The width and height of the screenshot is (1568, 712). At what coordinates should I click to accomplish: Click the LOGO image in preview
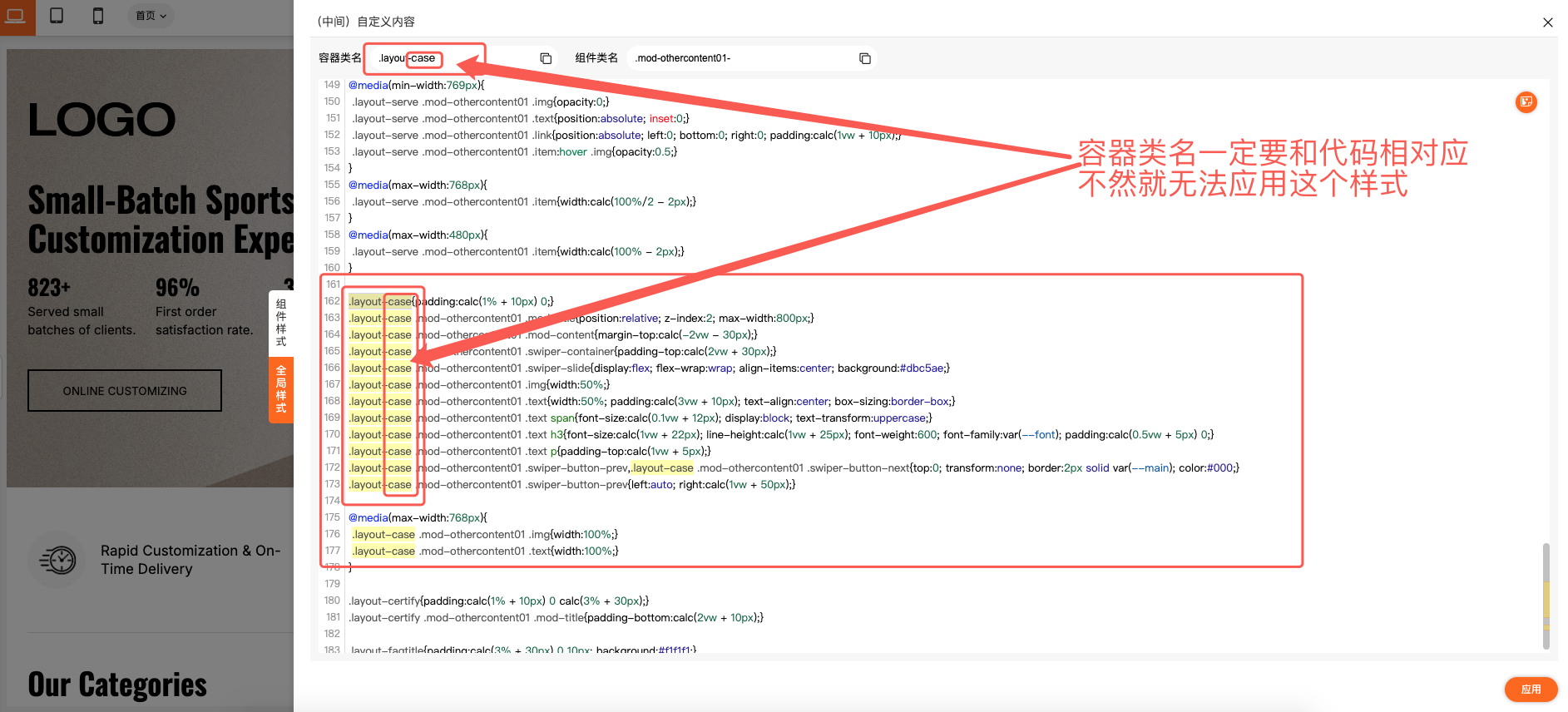tap(101, 120)
